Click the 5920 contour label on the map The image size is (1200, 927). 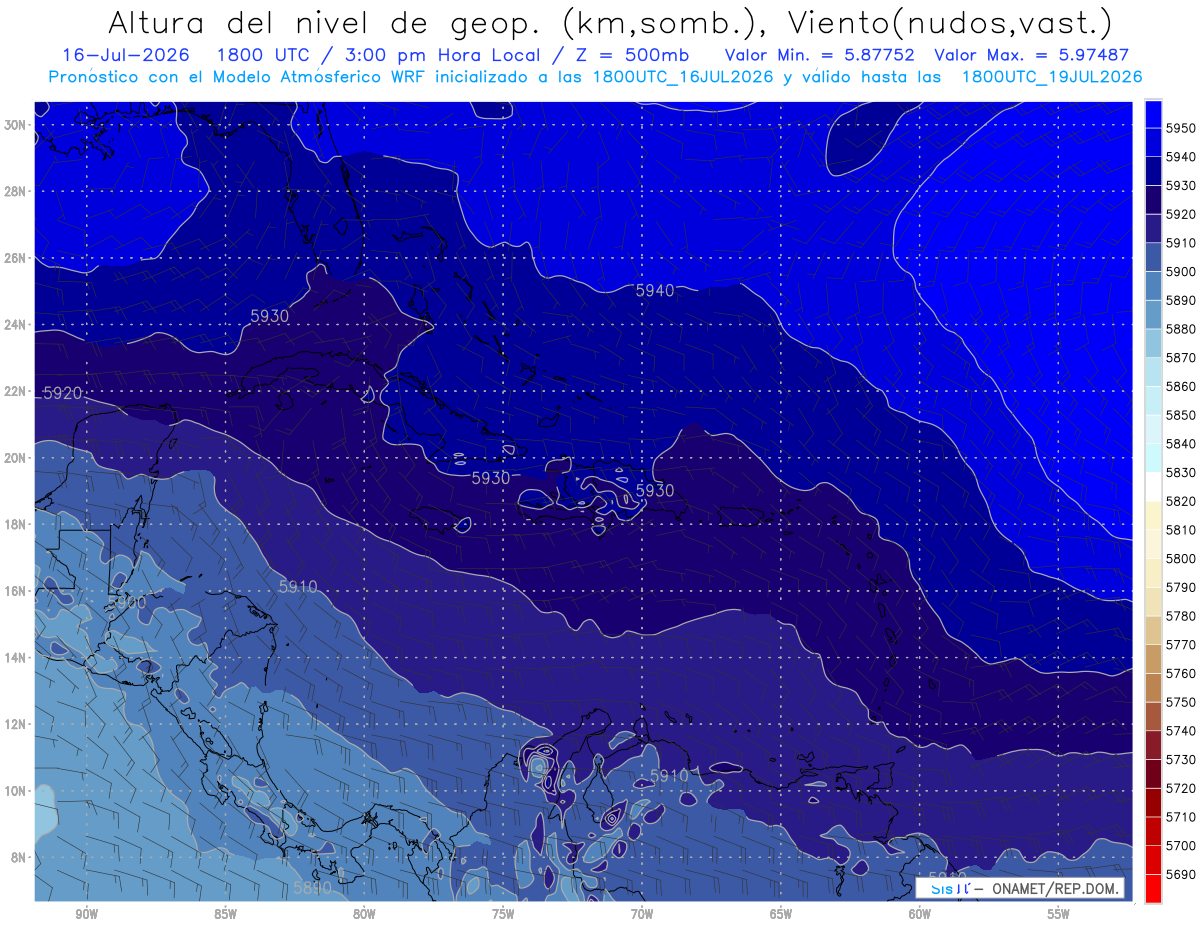(x=62, y=393)
